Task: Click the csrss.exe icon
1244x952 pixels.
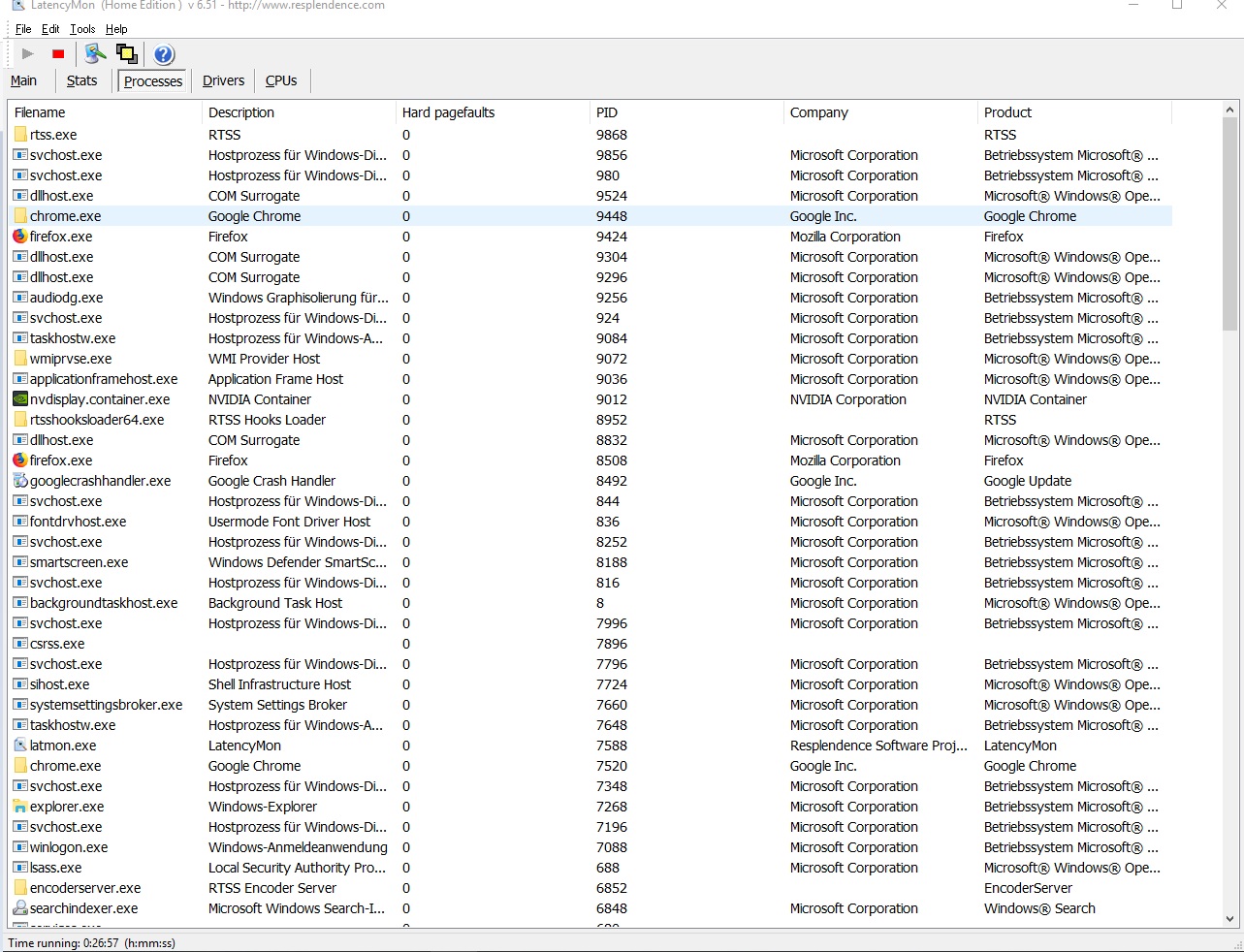Action: (20, 644)
